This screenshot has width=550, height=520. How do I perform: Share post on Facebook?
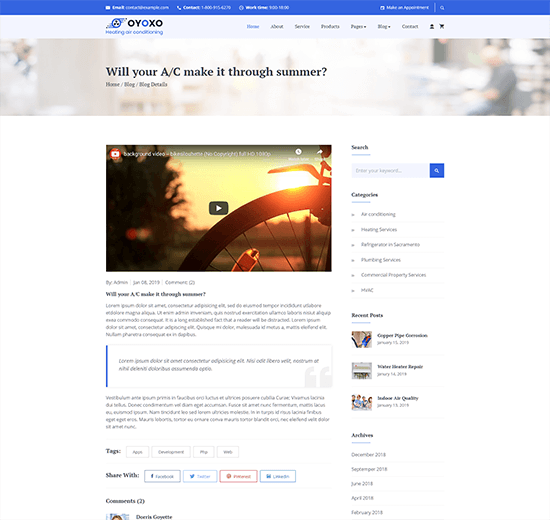[x=162, y=476]
